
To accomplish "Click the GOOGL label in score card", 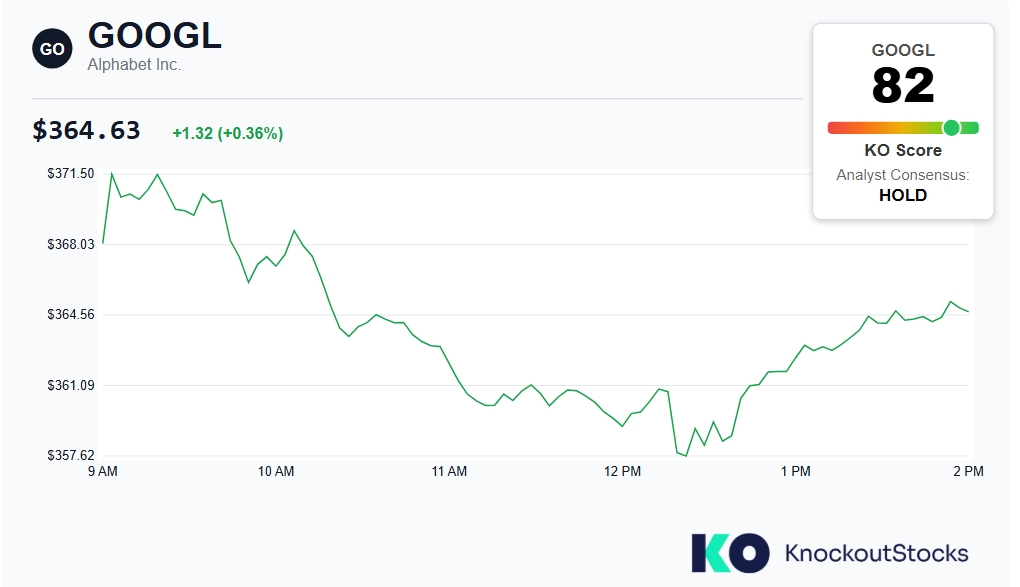I will 903,50.
